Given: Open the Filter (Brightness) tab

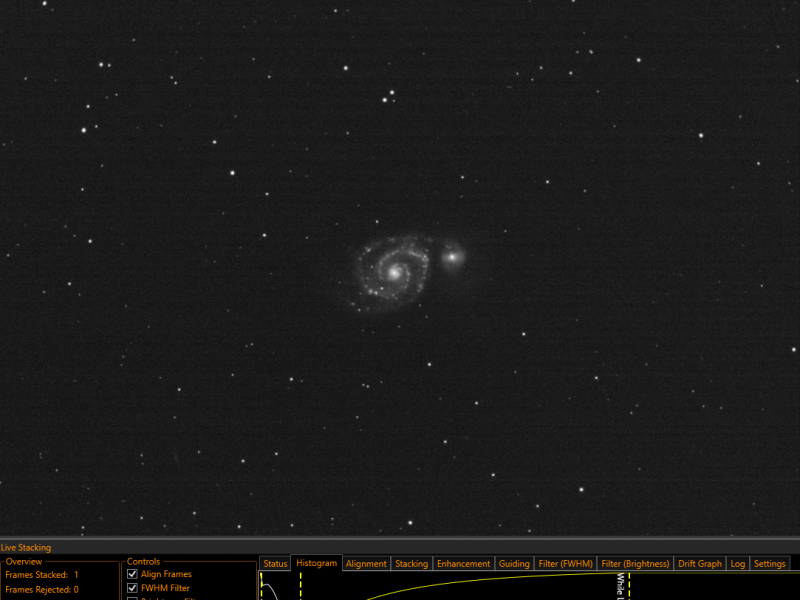Looking at the screenshot, I should tap(635, 564).
